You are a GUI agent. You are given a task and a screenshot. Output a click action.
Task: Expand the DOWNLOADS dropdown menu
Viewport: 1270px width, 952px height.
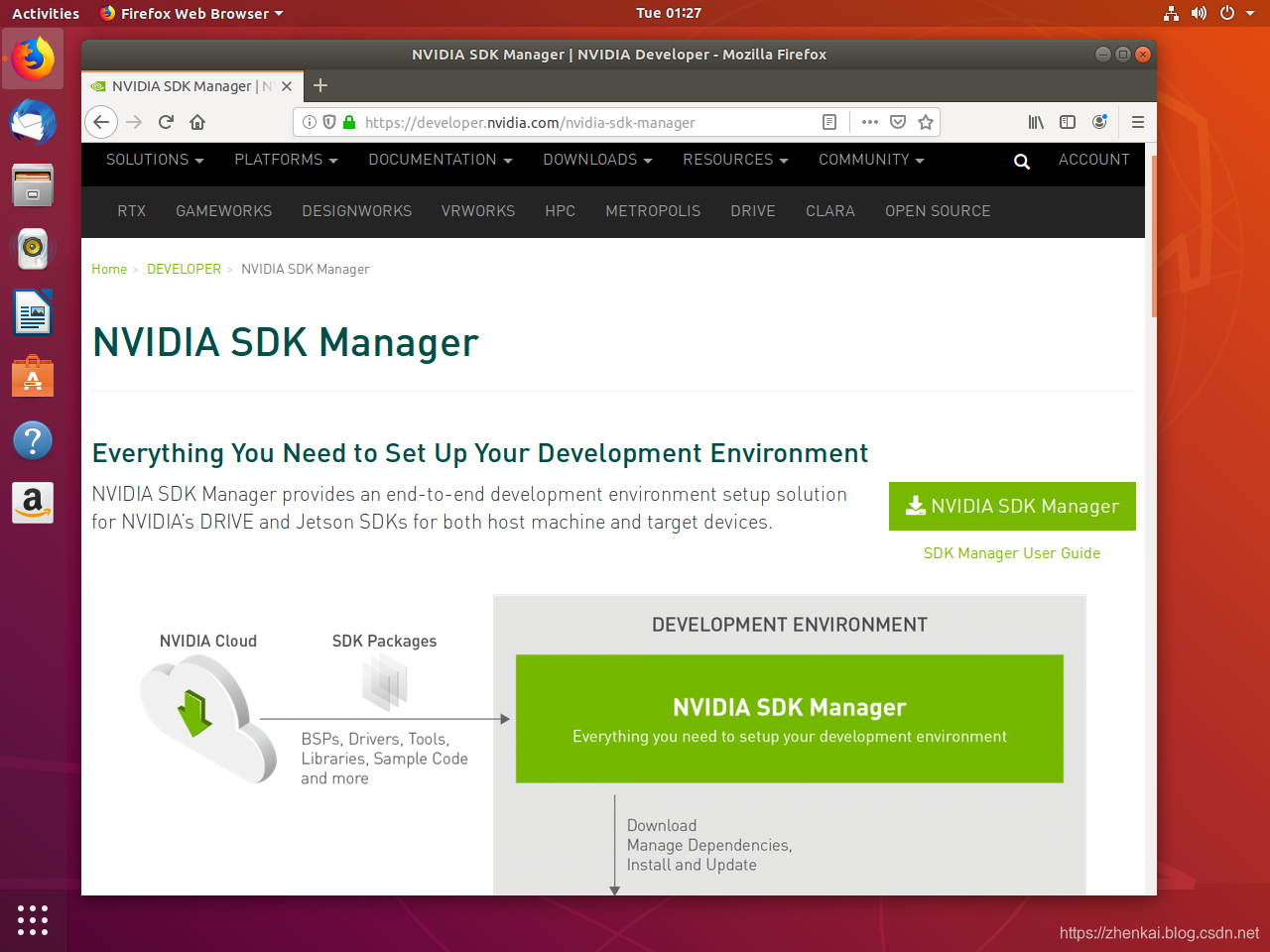pyautogui.click(x=597, y=160)
